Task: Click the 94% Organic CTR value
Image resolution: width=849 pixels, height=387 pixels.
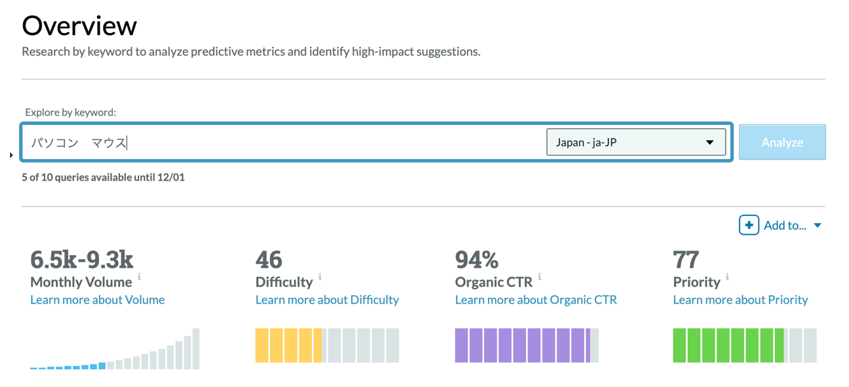Action: 476,260
